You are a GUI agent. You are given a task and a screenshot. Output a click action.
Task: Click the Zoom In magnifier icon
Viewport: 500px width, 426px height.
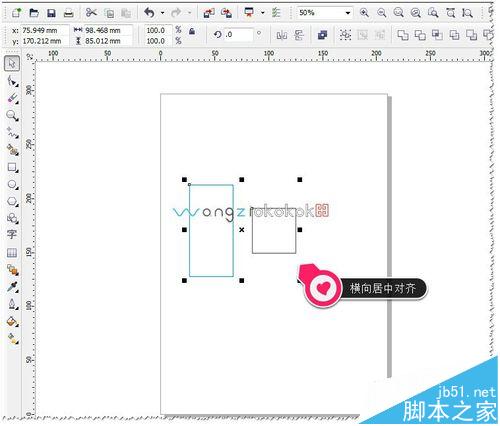tap(364, 13)
